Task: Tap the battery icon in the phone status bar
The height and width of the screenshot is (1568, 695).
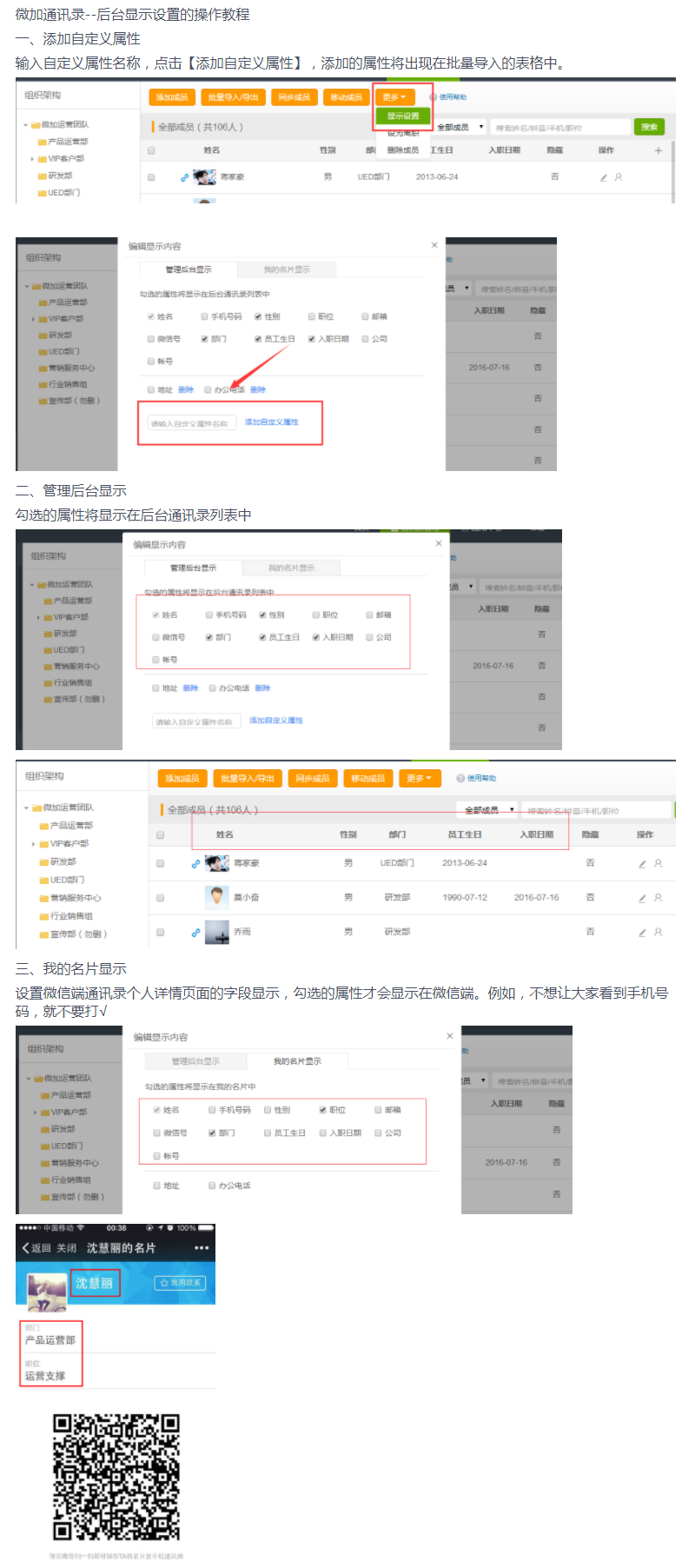Action: tap(206, 1228)
